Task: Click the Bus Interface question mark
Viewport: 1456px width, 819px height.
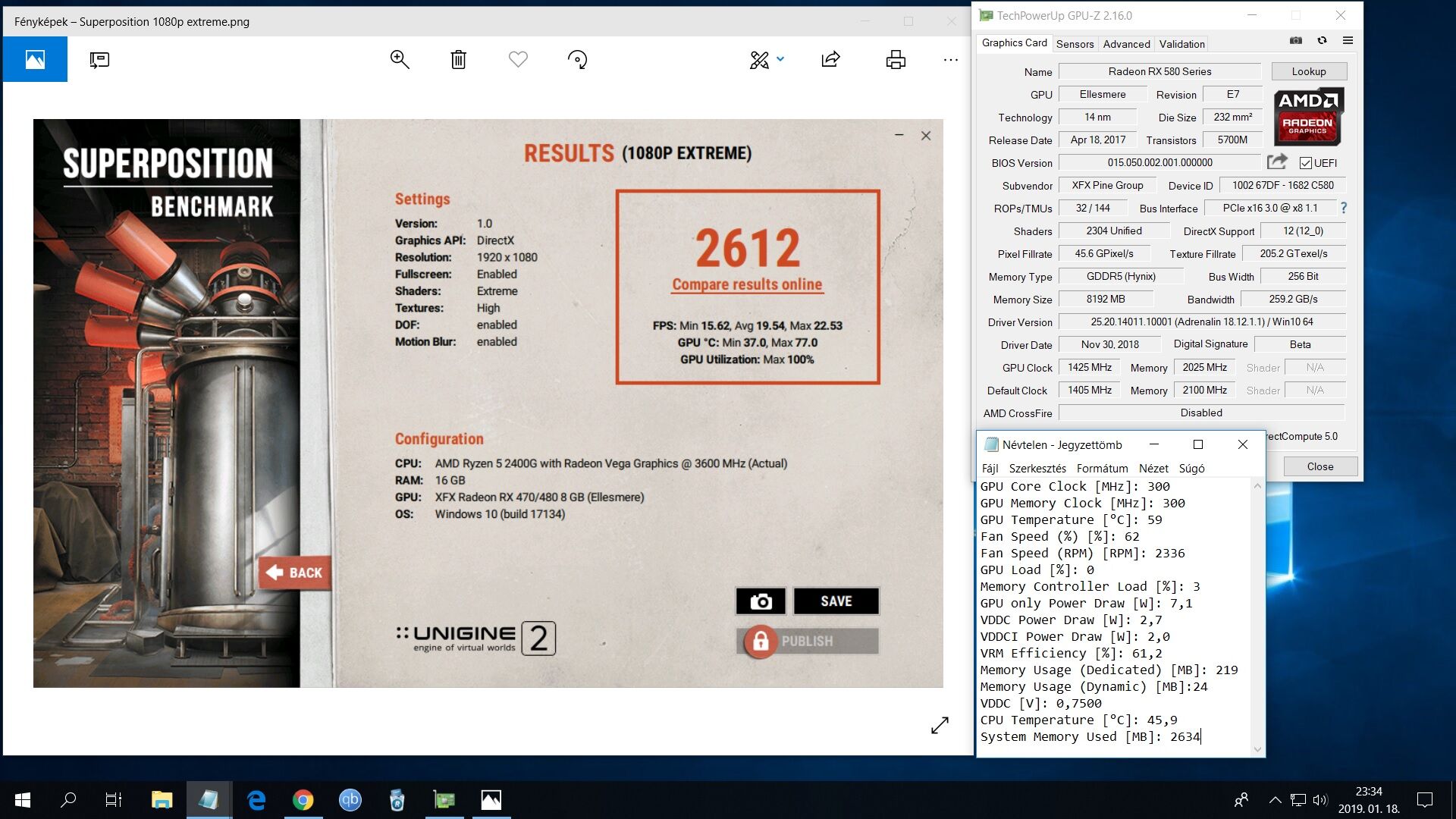Action: pyautogui.click(x=1344, y=208)
